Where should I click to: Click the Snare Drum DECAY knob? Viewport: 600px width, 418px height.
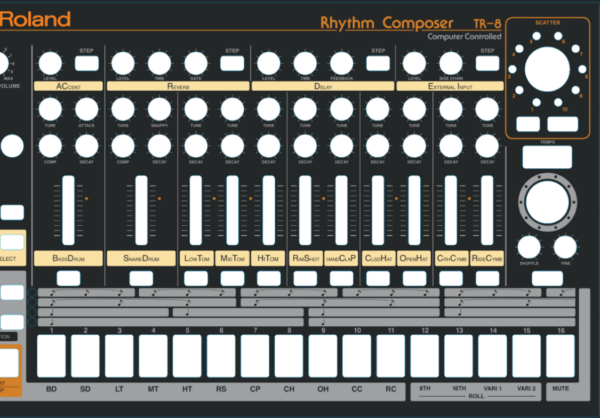[x=159, y=146]
